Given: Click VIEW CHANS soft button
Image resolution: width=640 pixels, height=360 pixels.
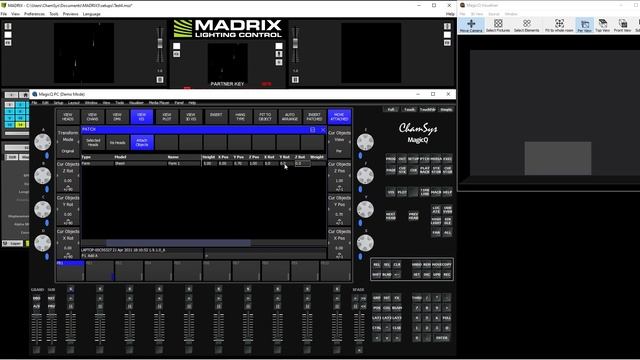Looking at the screenshot, I should point(93,117).
